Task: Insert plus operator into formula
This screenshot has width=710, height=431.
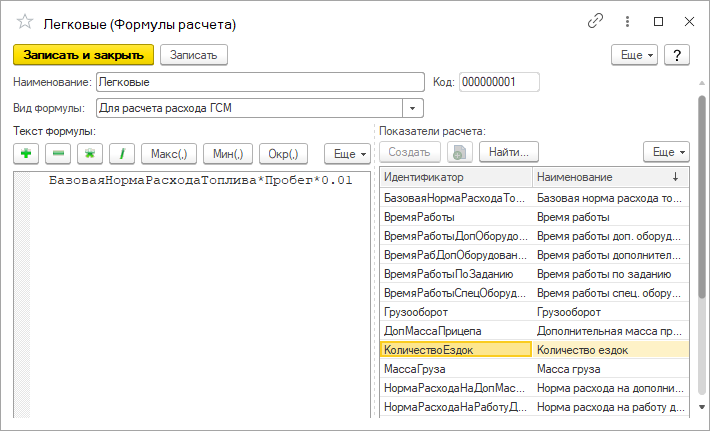Action: (26, 153)
